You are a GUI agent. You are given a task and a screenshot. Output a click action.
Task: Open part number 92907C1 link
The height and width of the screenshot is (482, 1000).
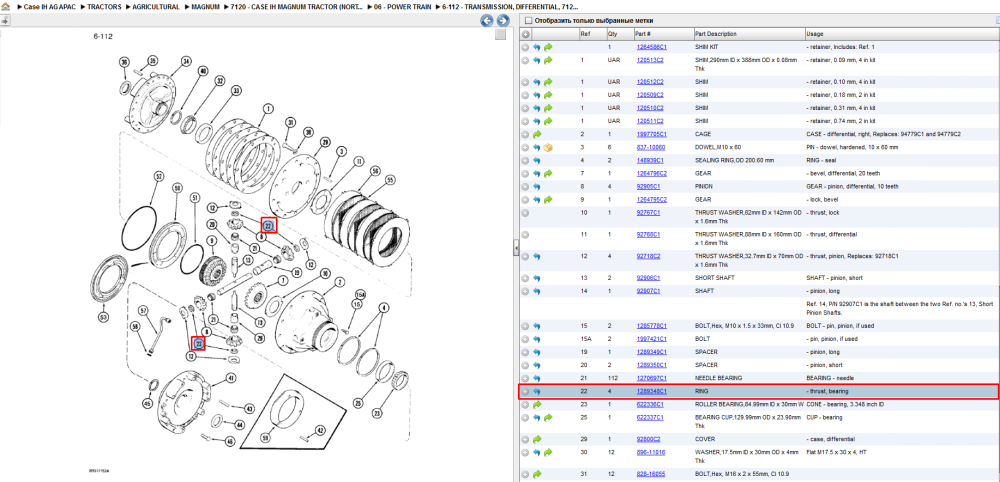pos(648,291)
